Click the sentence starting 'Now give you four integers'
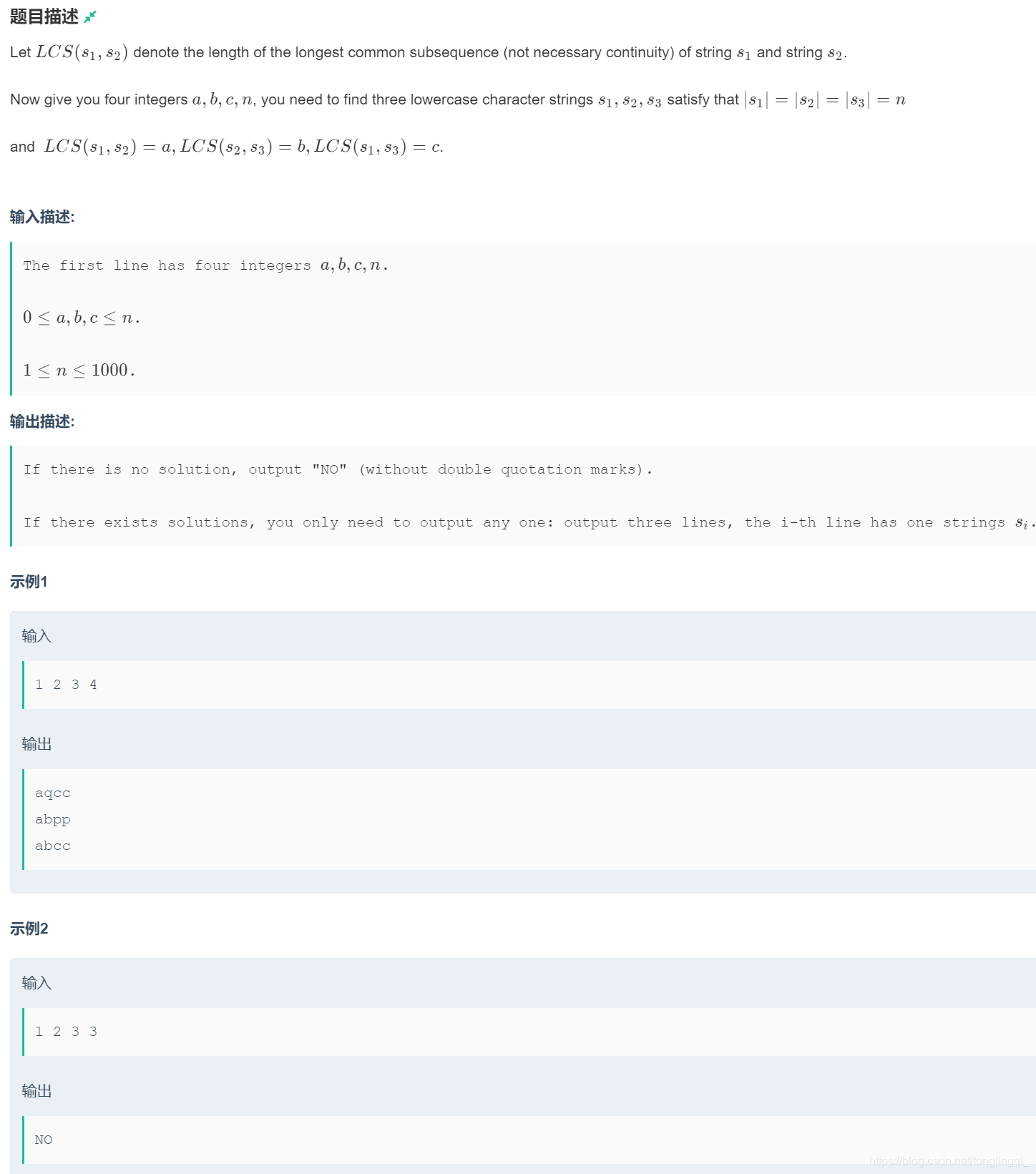This screenshot has width=1036, height=1174. [458, 99]
